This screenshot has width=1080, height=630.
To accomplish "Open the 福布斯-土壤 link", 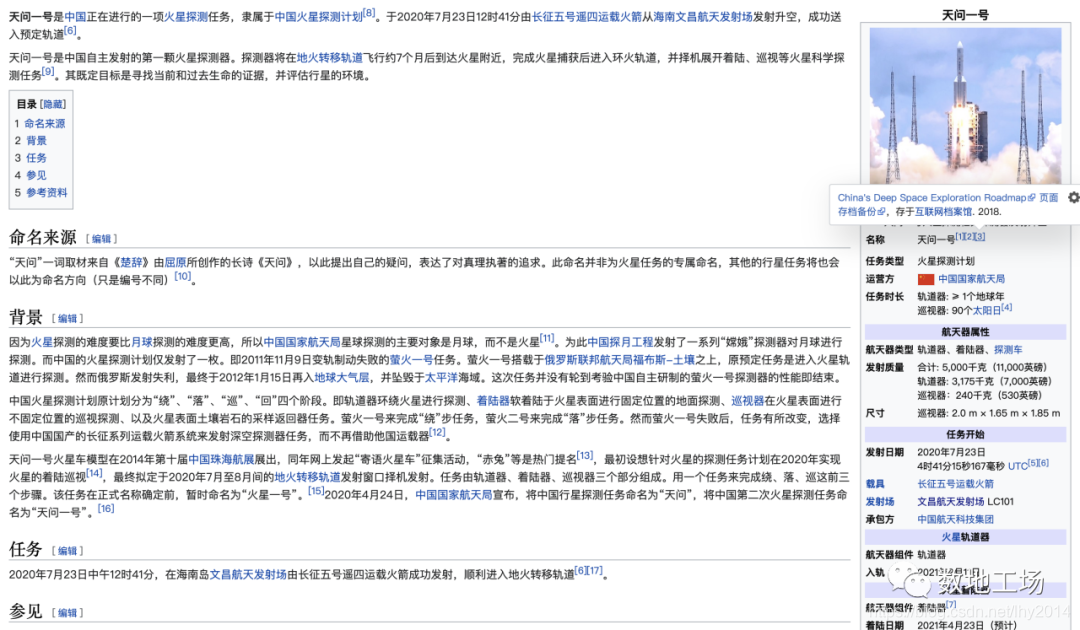I will 664,359.
